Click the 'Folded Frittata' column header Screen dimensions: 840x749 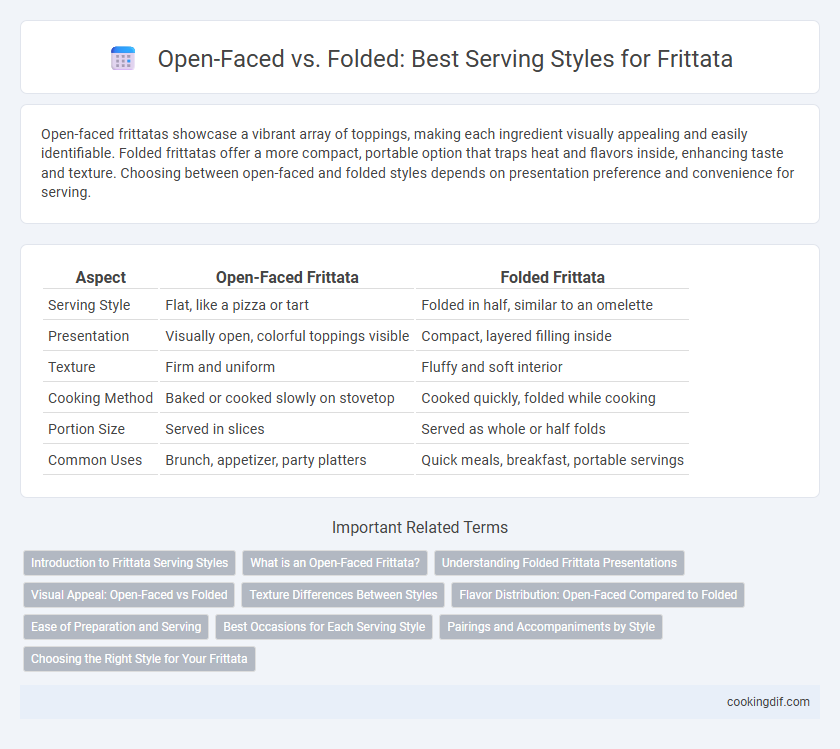[552, 277]
